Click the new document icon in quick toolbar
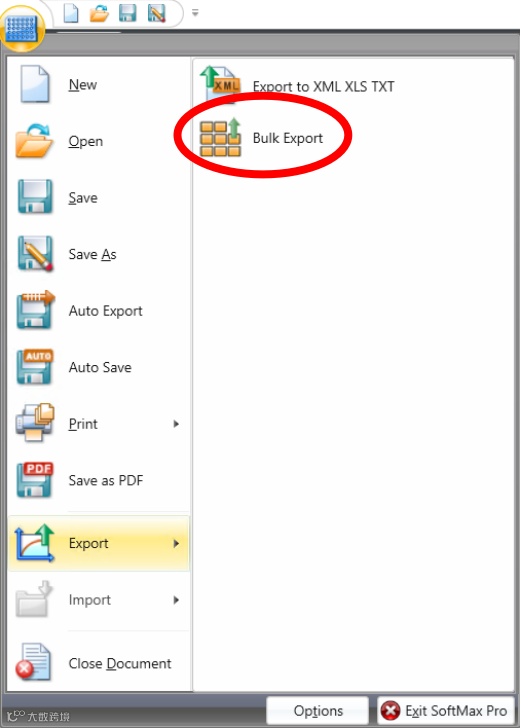The height and width of the screenshot is (728, 521). 71,13
